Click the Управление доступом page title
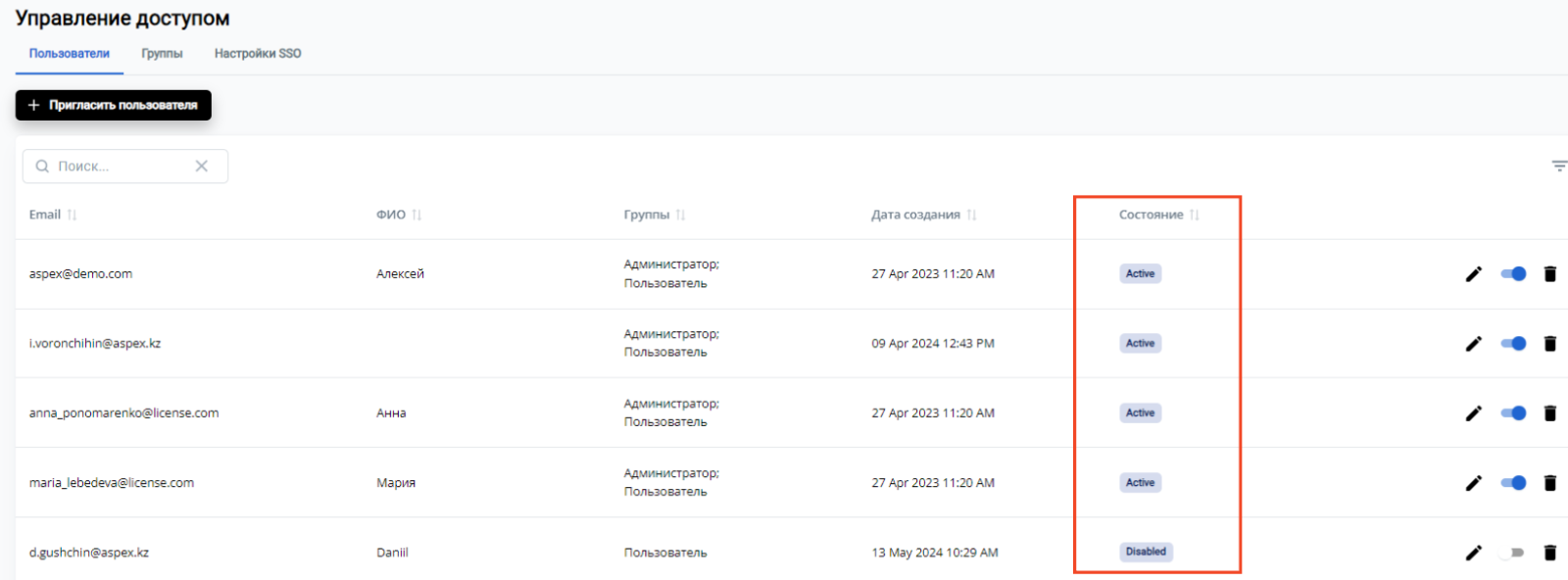Screen dimensions: 1568x580 coord(122,18)
